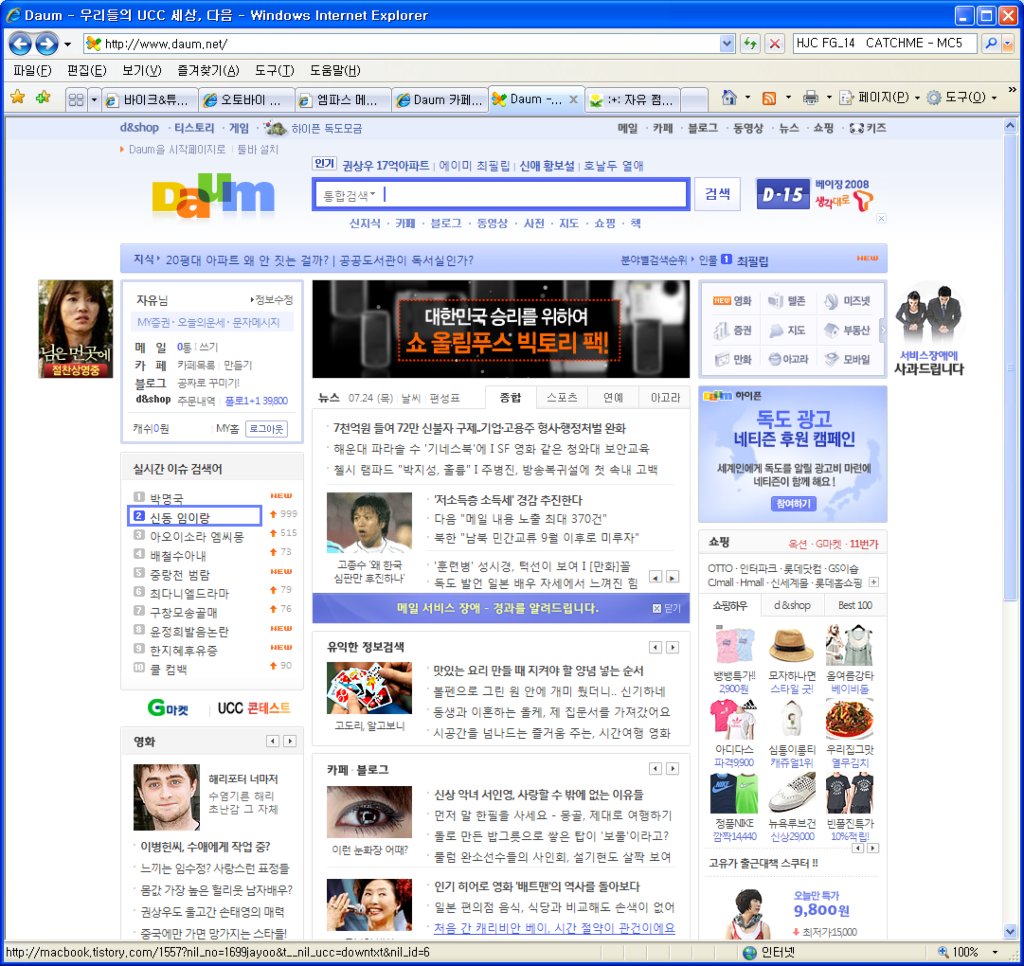Open the 모바일 shortcut icon
The height and width of the screenshot is (966, 1024).
847,359
